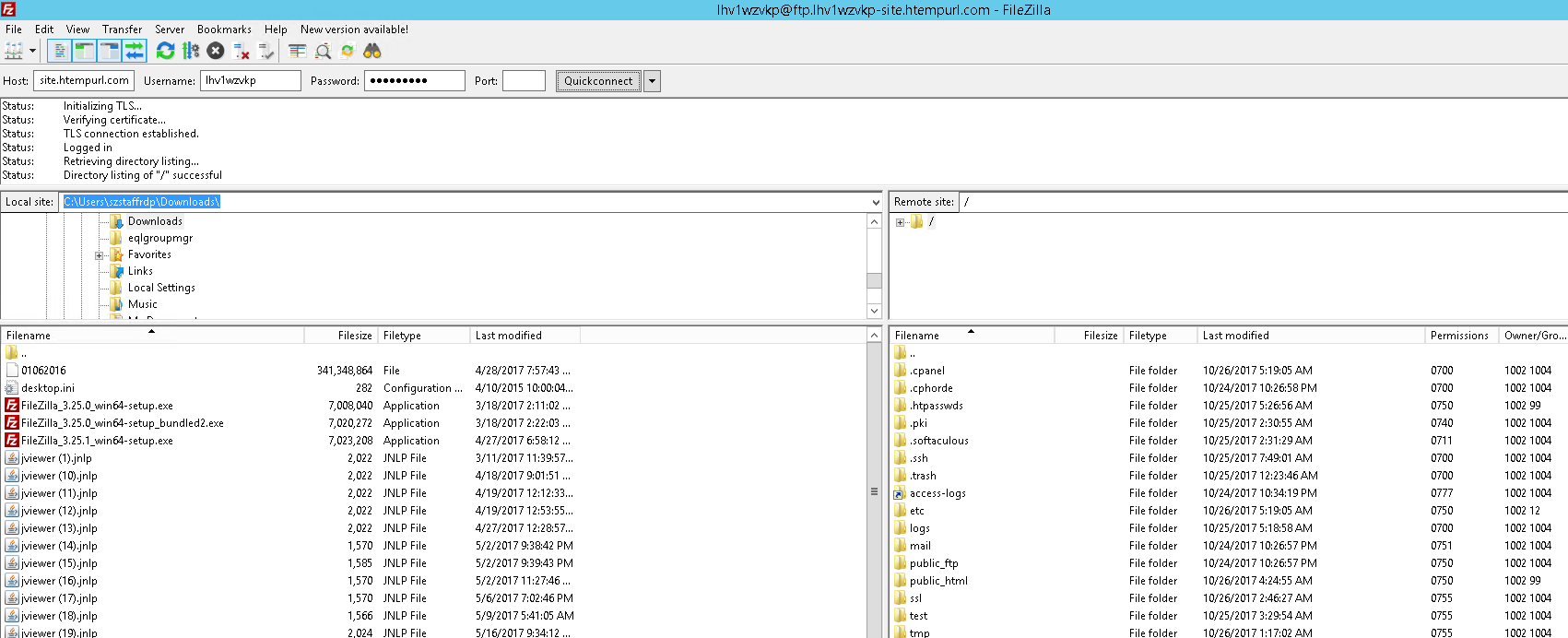This screenshot has width=1568, height=638.
Task: Select the remote public_ftp folder name
Action: point(934,563)
